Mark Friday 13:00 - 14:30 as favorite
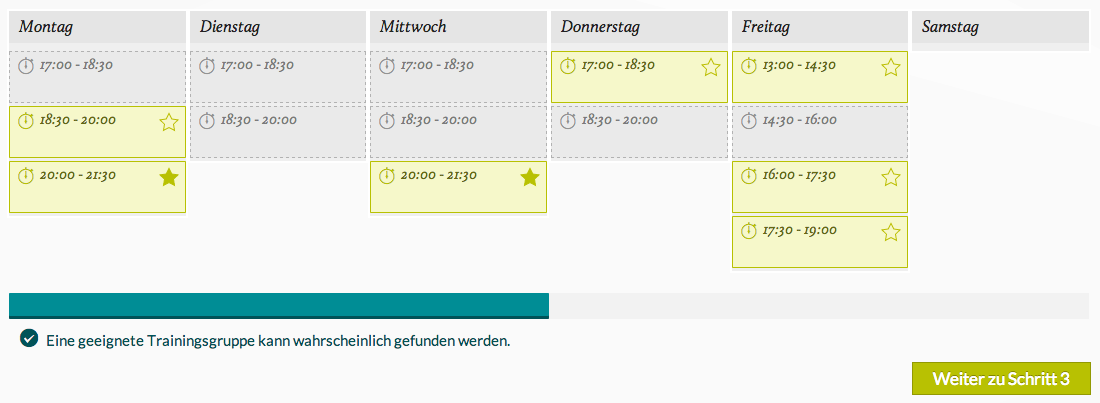The height and width of the screenshot is (403, 1100). tap(891, 67)
